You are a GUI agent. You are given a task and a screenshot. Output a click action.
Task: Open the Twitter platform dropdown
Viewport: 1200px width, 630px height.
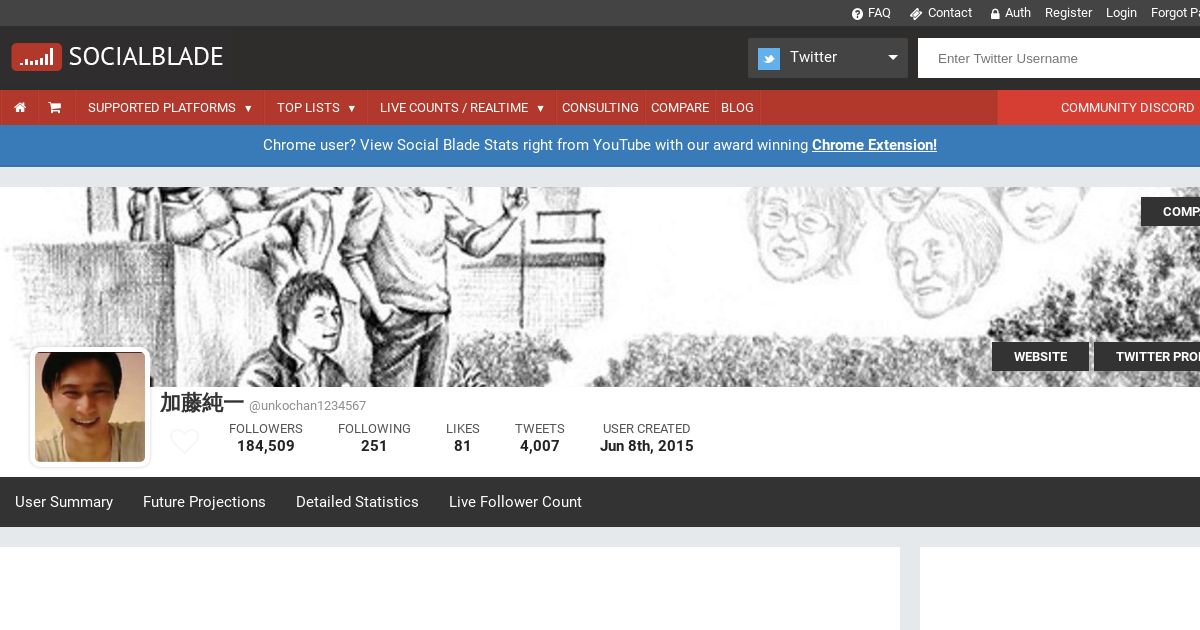point(828,58)
